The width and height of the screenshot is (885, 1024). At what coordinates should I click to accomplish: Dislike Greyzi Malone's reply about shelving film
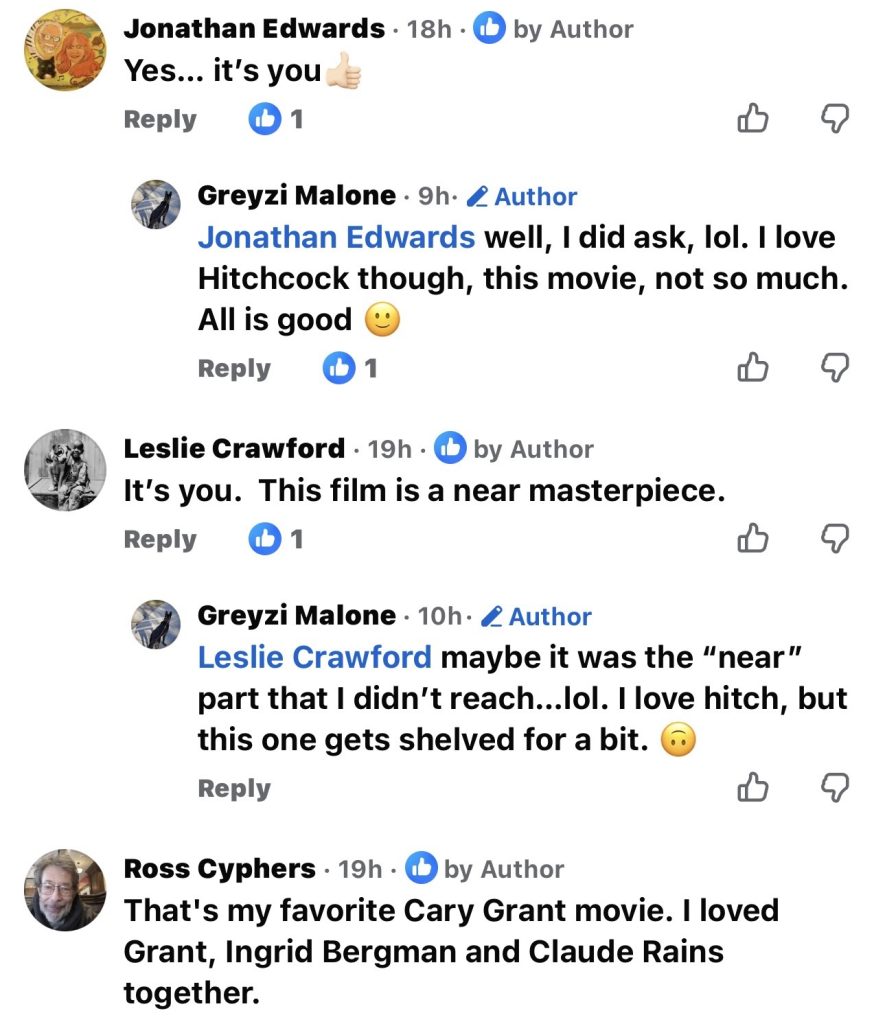coord(834,789)
